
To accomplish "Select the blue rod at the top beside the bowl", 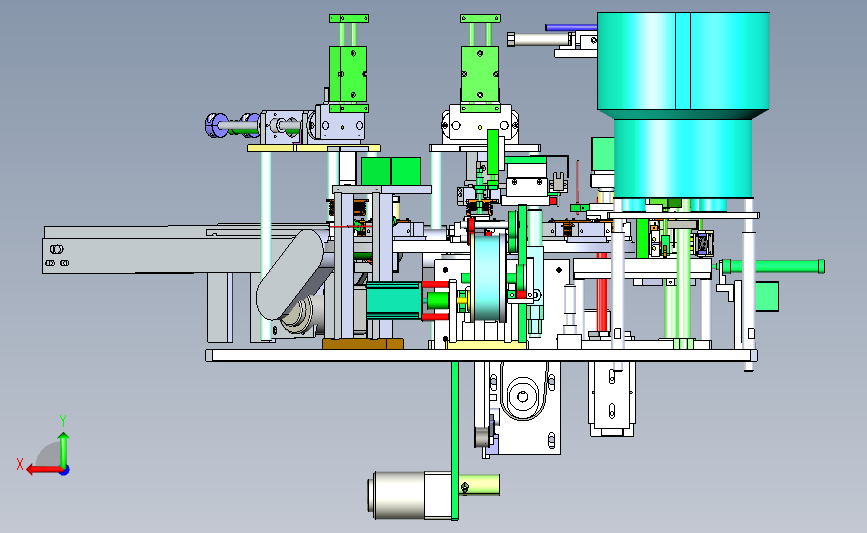I will 571,27.
